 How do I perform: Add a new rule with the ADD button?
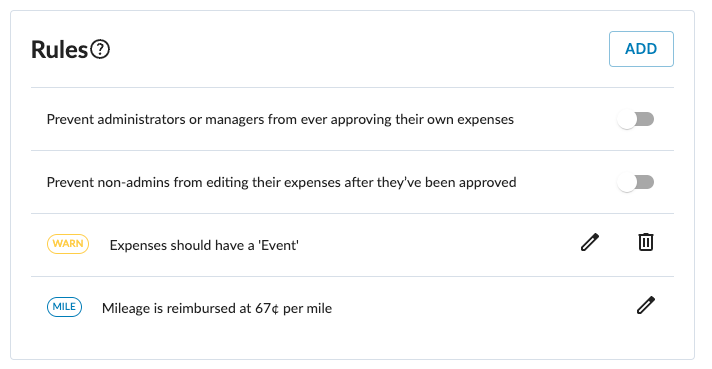[x=641, y=49]
